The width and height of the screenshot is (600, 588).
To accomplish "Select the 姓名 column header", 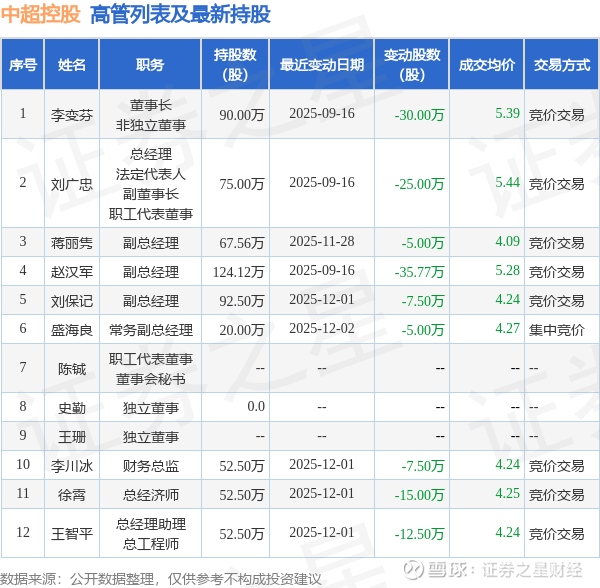I will pos(72,64).
